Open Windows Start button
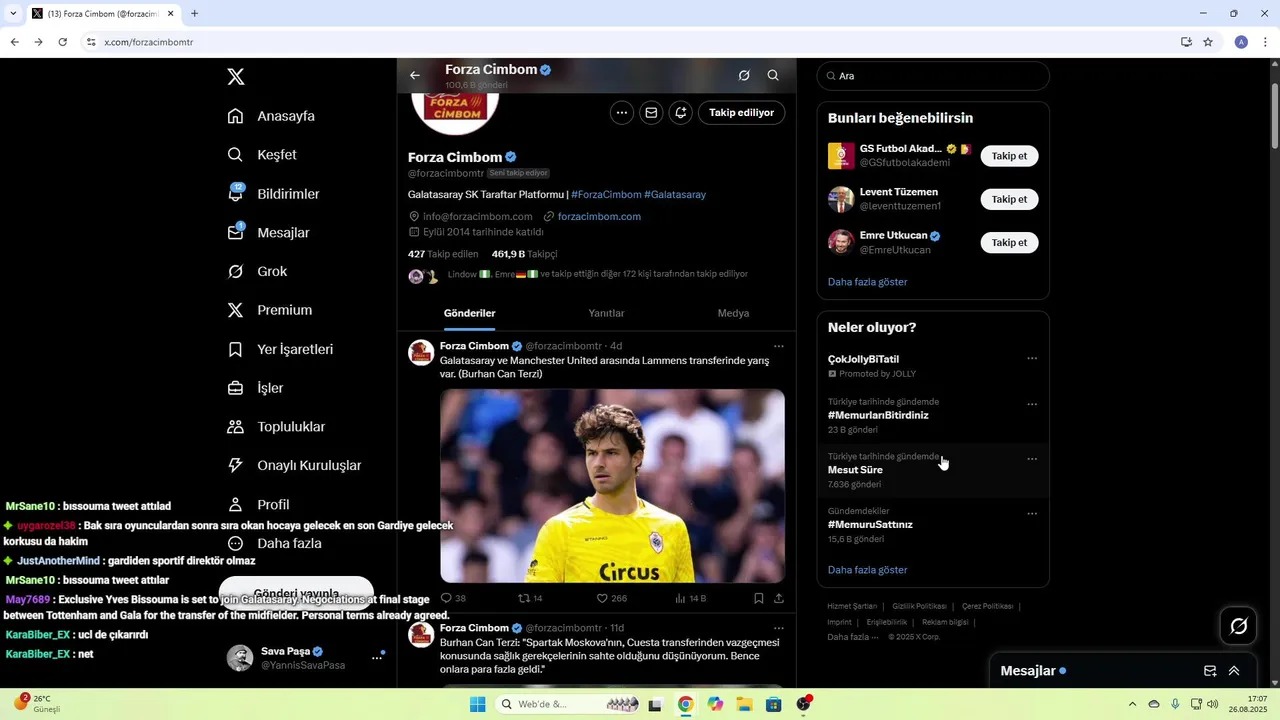 [x=478, y=704]
